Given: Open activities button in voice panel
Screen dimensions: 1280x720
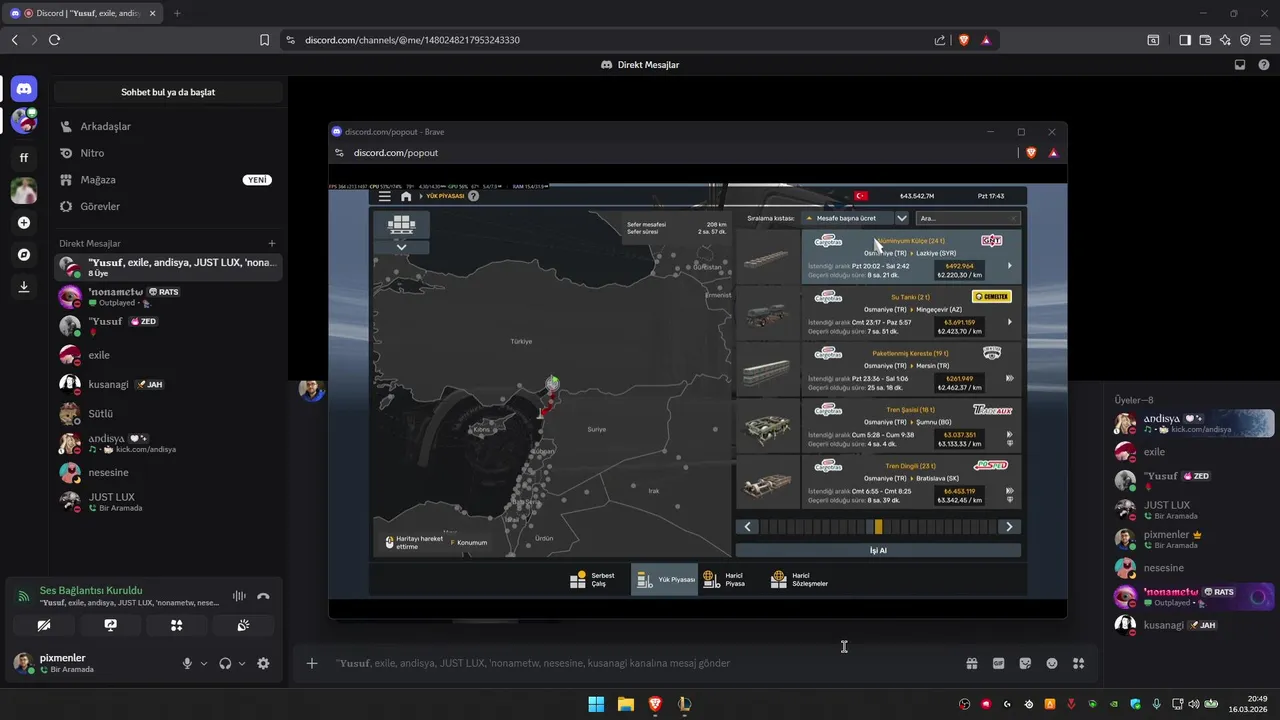Looking at the screenshot, I should 177,625.
